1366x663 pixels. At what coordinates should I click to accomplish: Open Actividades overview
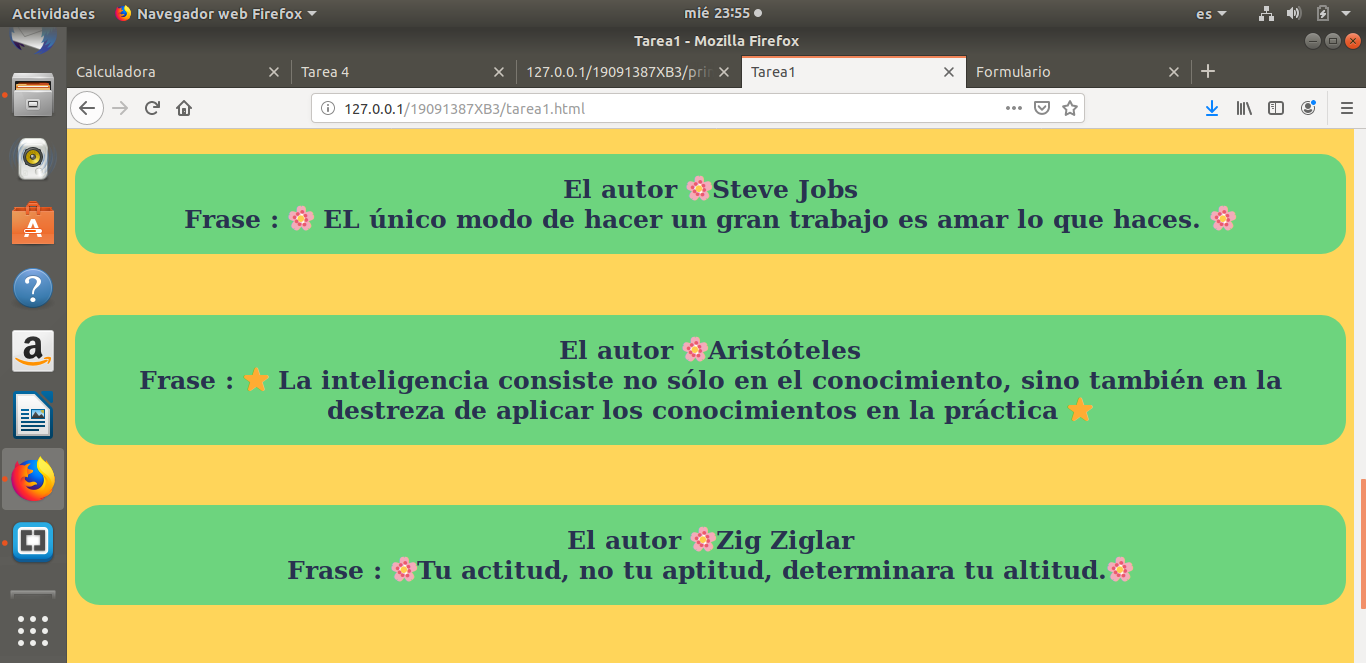pyautogui.click(x=54, y=13)
